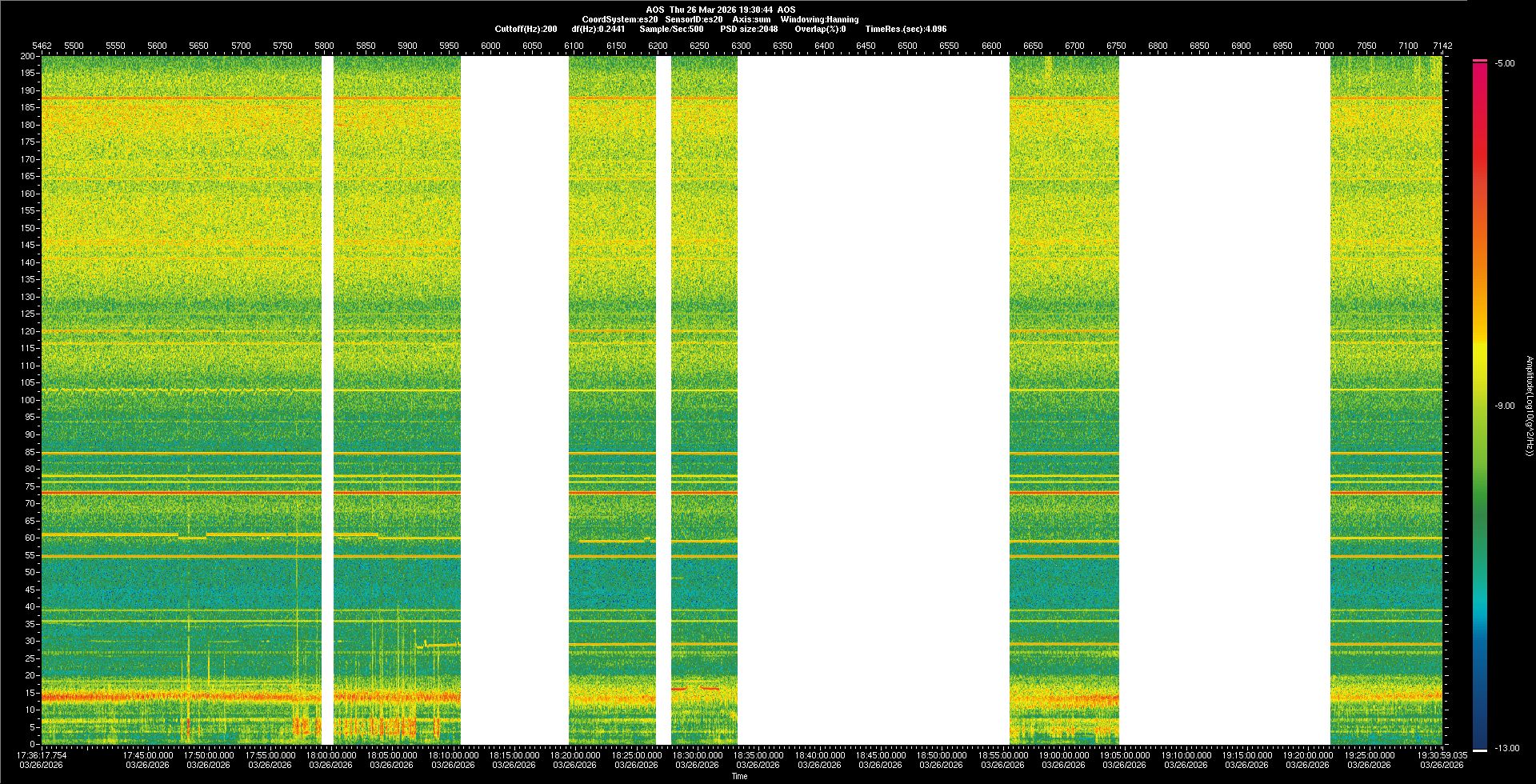This screenshot has width=1536, height=784.
Task: Click the -13.00 color scale label
Action: point(1507,748)
